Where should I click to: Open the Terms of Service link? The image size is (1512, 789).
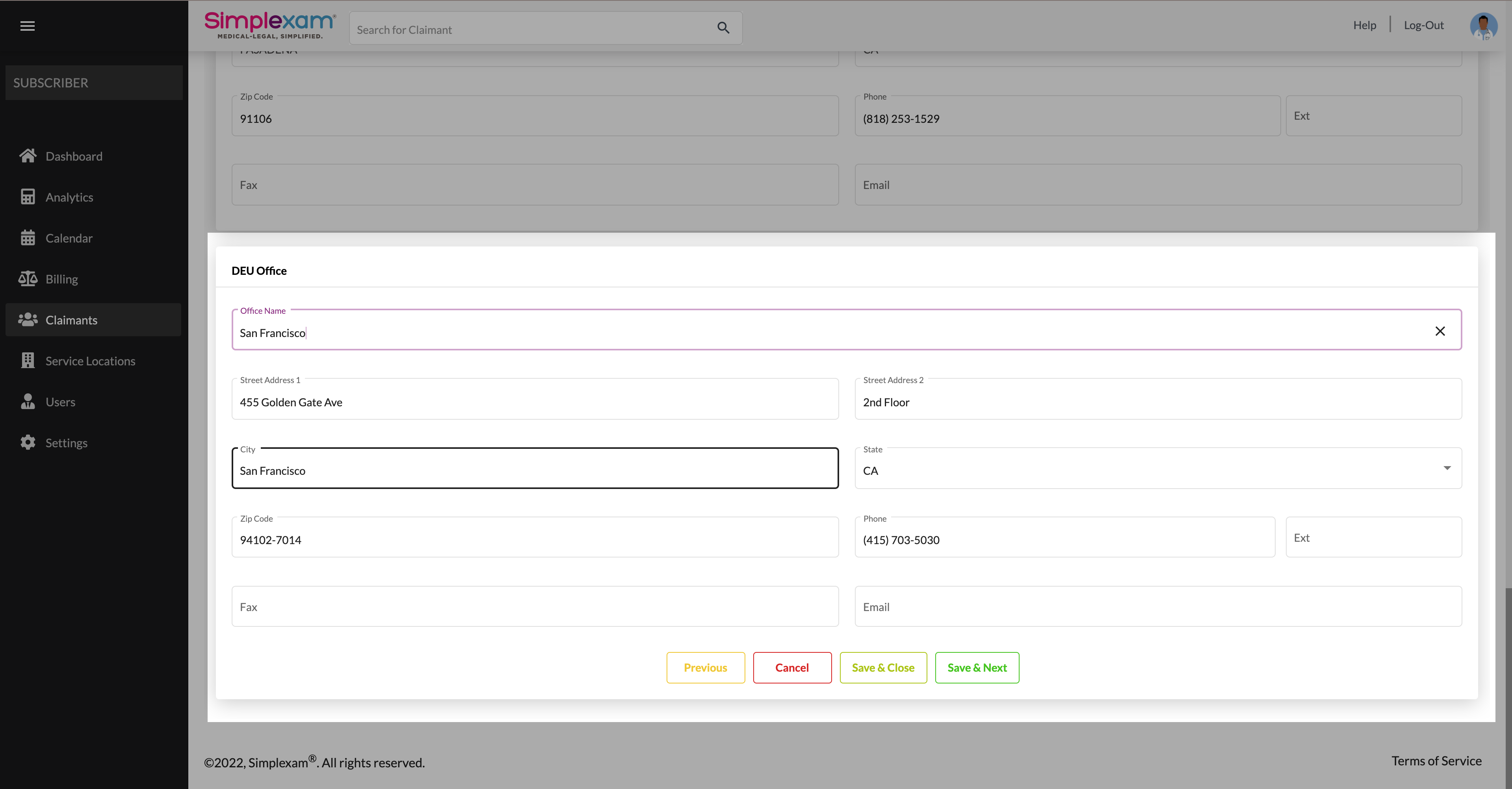coord(1436,761)
